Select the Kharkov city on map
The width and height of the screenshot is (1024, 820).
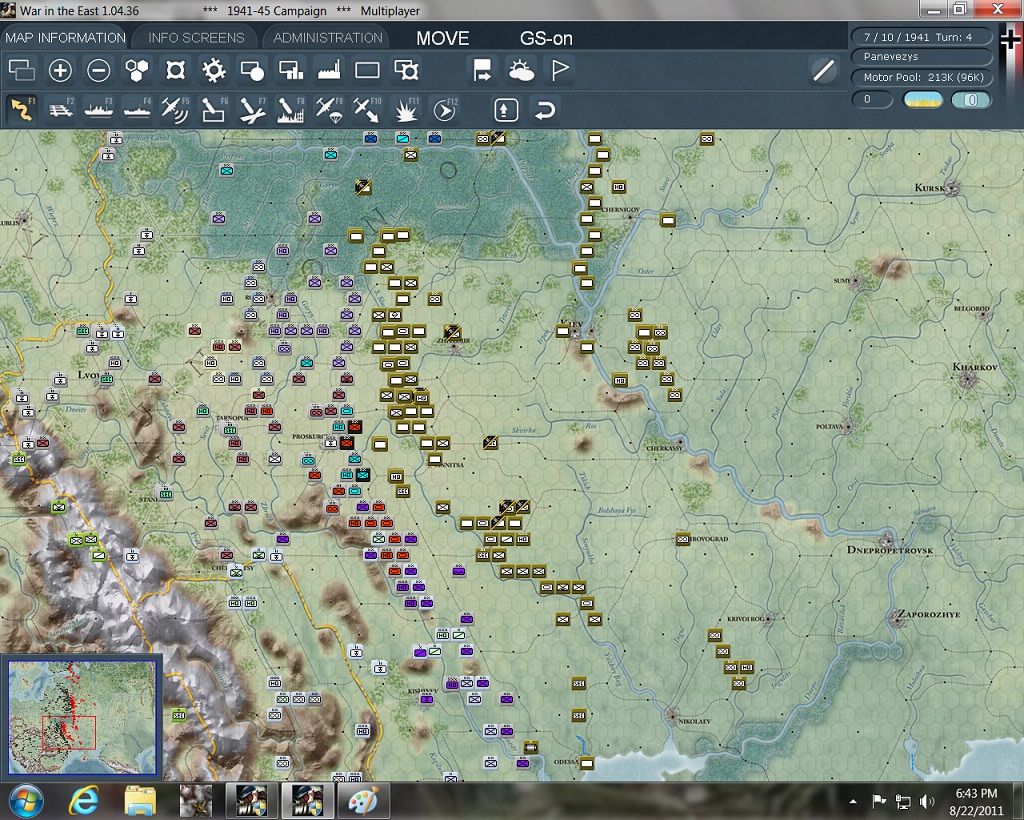tap(968, 379)
